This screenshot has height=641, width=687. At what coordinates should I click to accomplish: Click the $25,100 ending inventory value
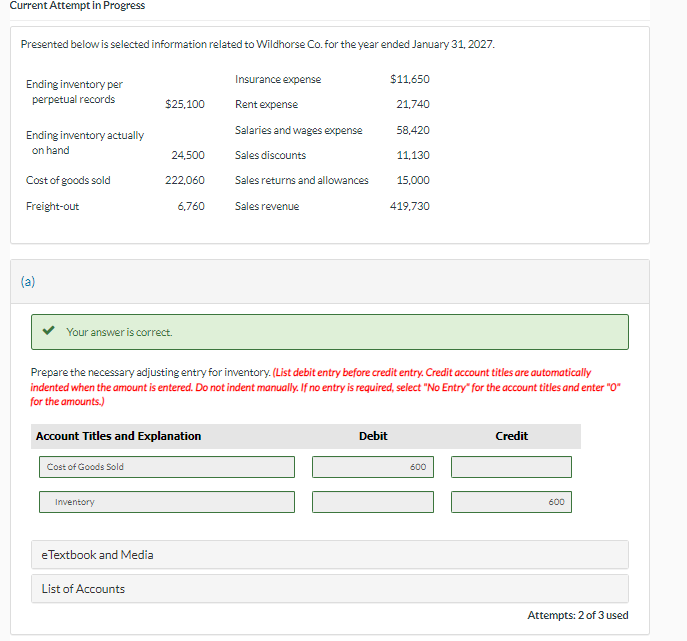coord(184,104)
